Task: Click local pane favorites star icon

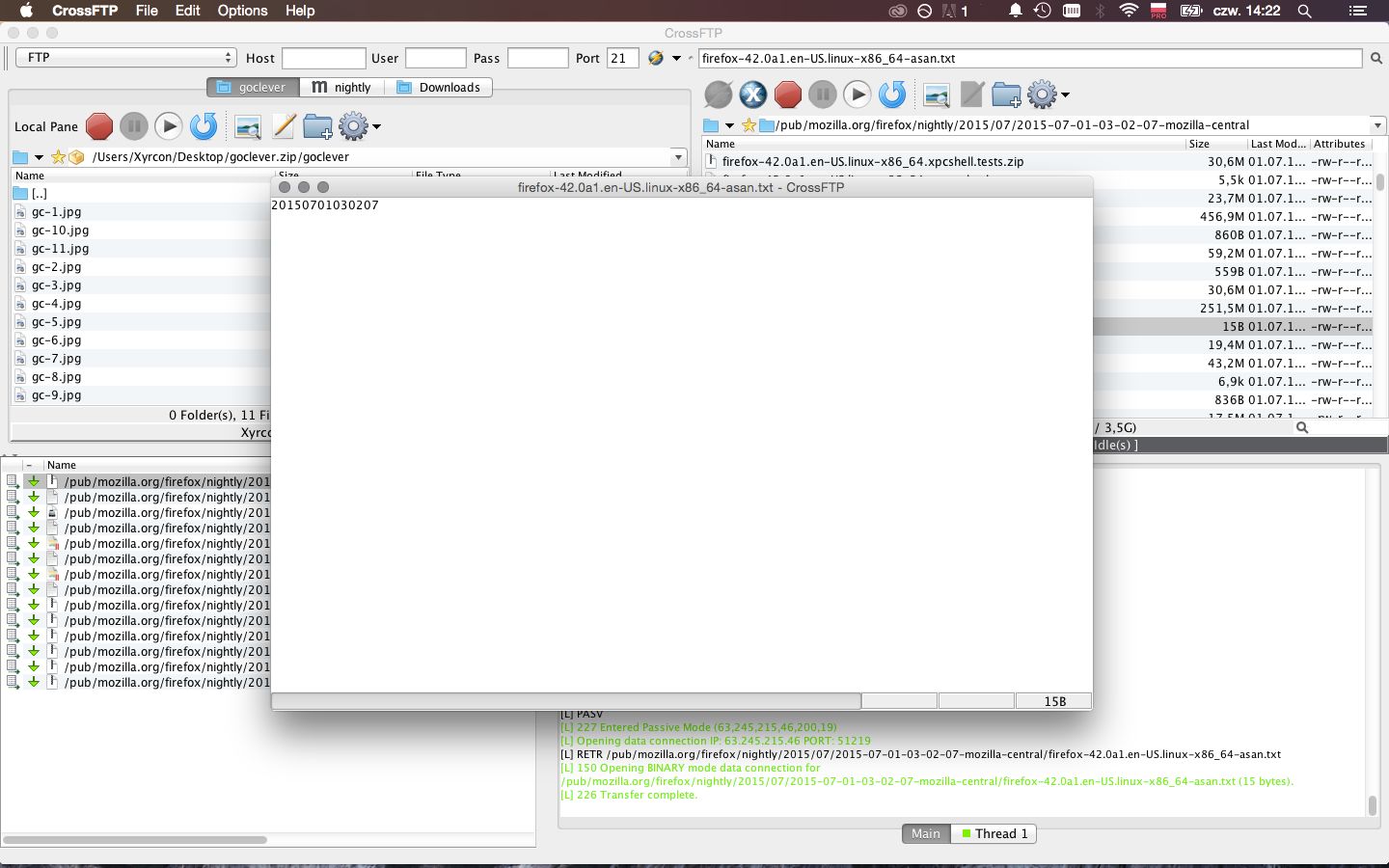Action: point(58,157)
